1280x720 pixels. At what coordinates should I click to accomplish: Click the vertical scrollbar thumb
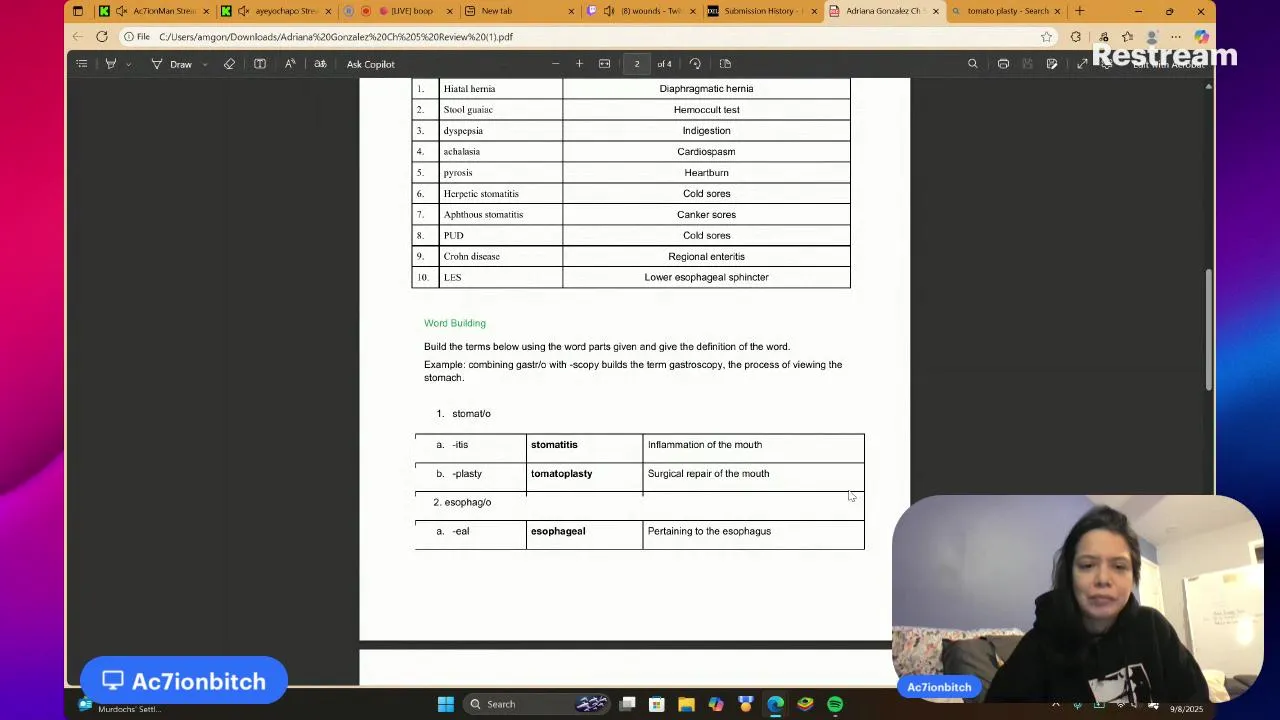tap(1208, 330)
